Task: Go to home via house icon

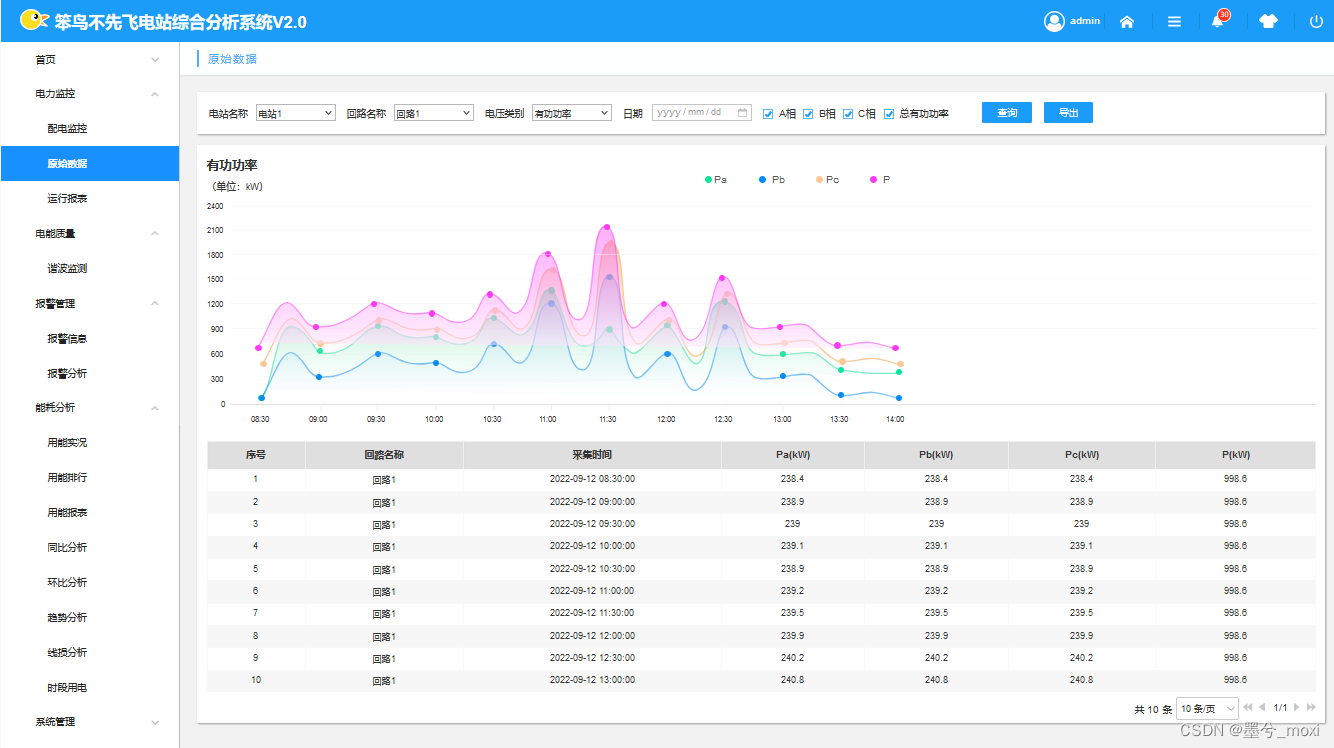Action: (x=1127, y=21)
